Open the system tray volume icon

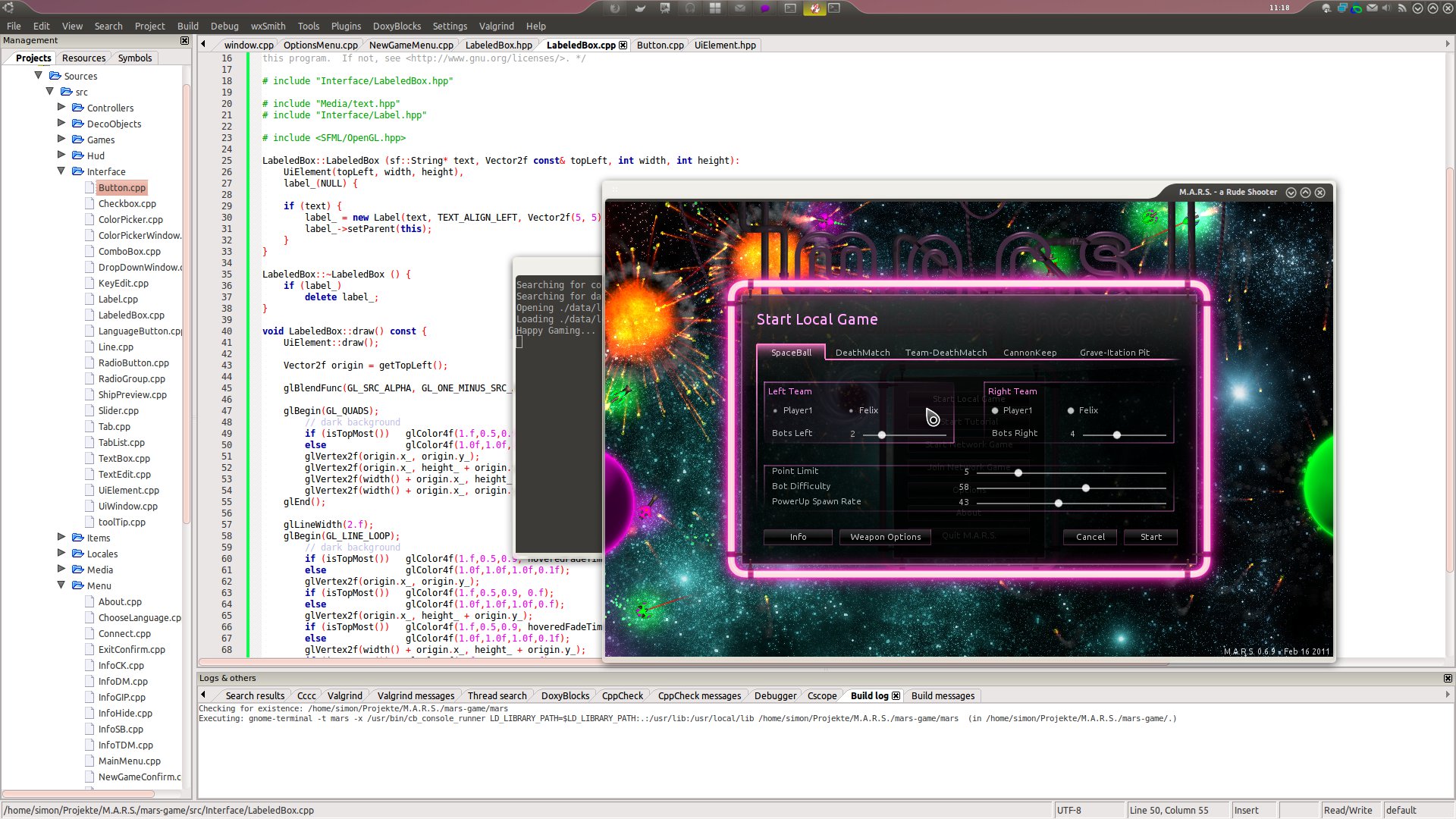point(1386,8)
